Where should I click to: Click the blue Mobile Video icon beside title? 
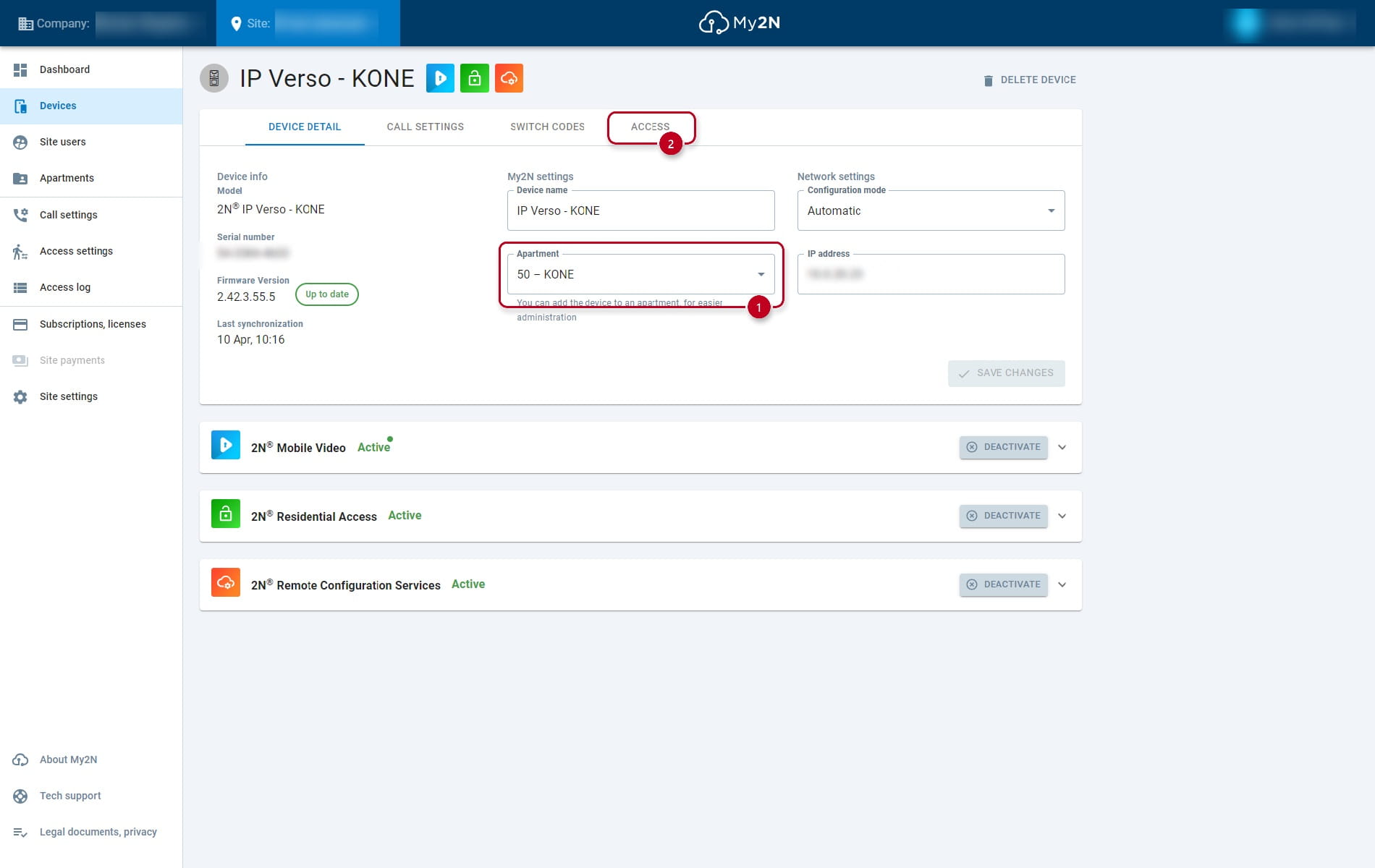point(440,78)
